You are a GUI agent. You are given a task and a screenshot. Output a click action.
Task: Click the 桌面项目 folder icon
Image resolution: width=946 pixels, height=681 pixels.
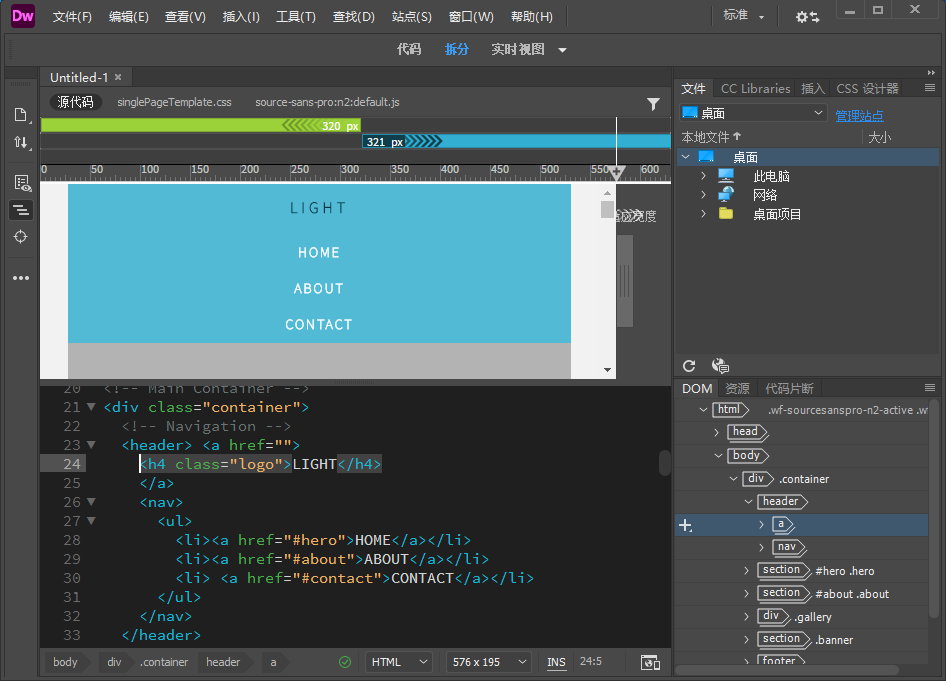[726, 214]
